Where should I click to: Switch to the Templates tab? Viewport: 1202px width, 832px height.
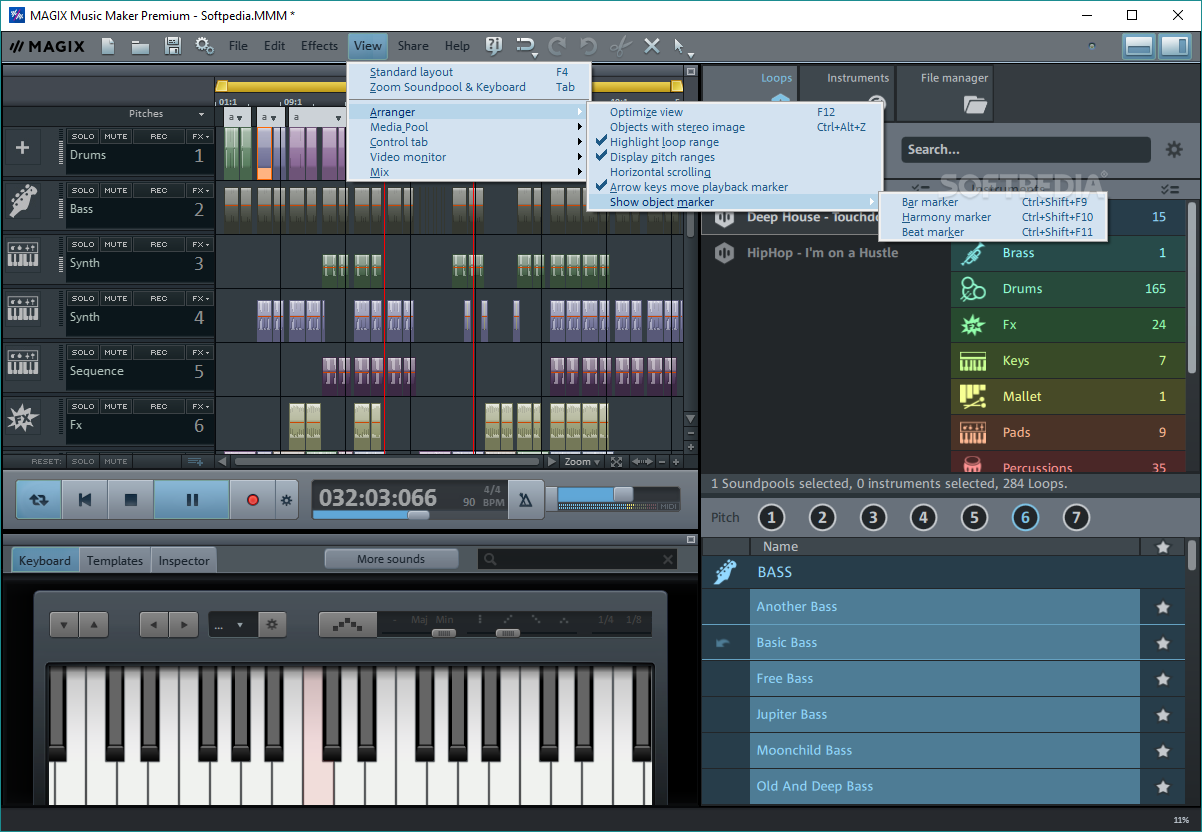[x=115, y=561]
